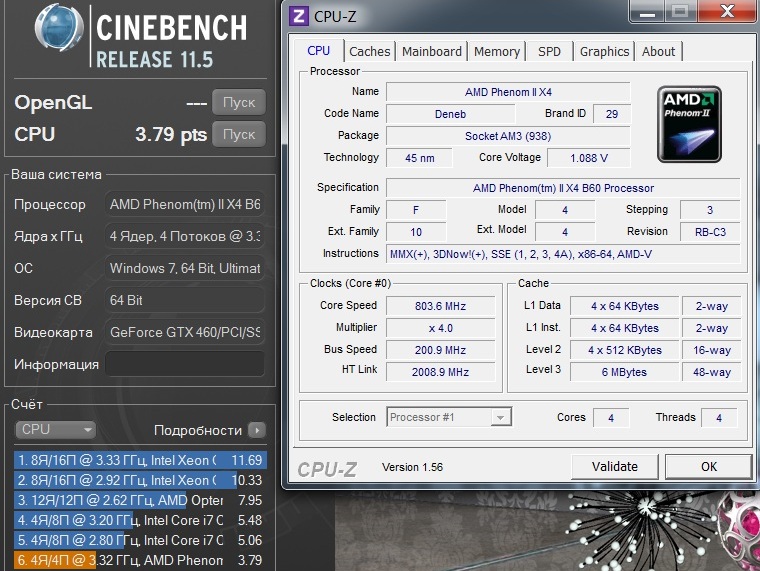Select ranking row 6 AMD Phenom 3.79
The height and width of the screenshot is (571, 760).
click(140, 560)
